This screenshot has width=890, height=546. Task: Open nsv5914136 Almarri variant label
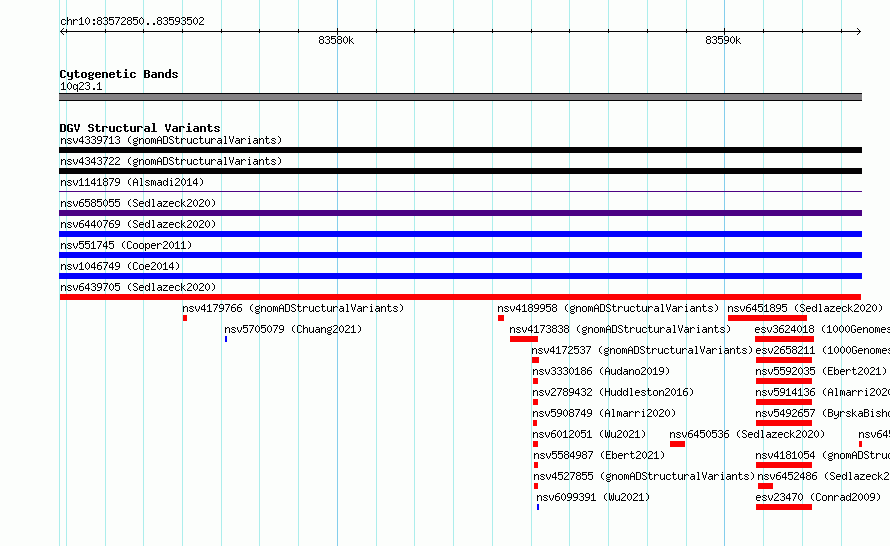tap(822, 392)
